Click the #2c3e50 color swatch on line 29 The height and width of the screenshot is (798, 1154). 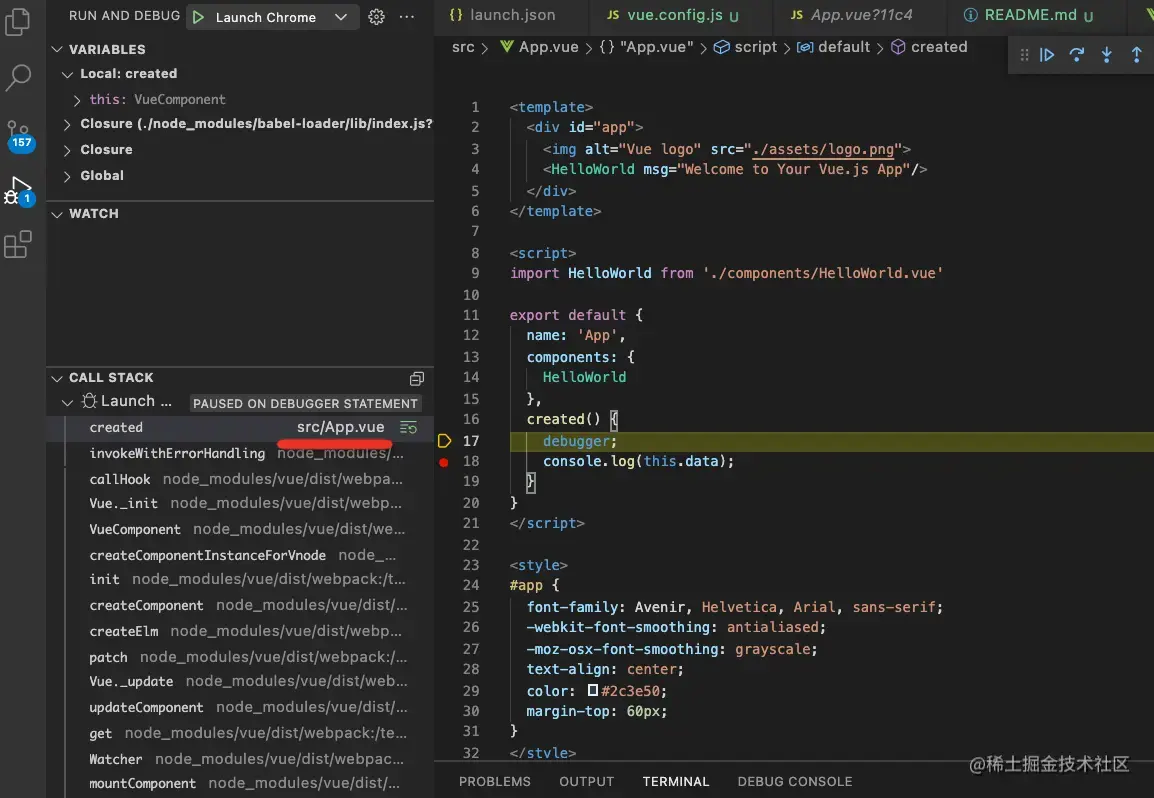(x=592, y=691)
